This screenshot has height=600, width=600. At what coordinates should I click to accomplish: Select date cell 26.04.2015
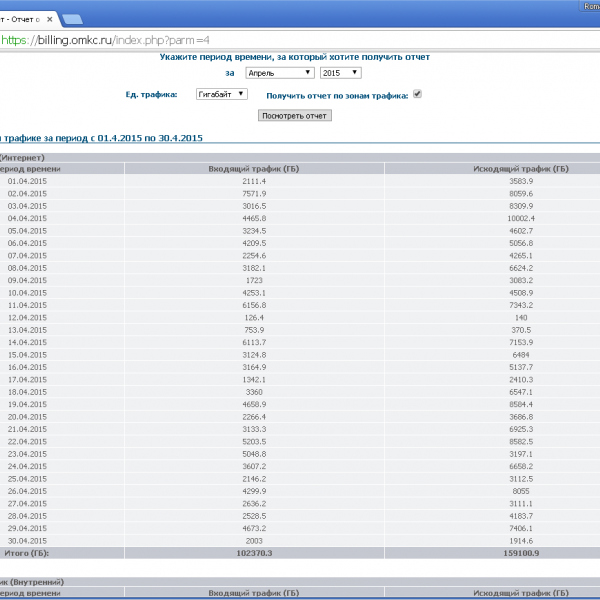tap(27, 491)
